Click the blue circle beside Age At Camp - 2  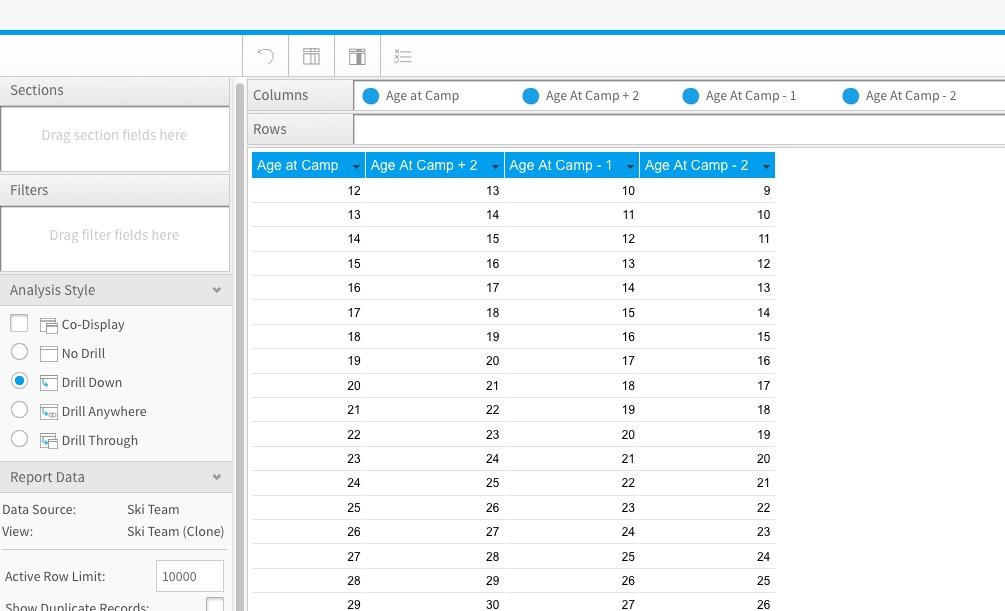851,96
